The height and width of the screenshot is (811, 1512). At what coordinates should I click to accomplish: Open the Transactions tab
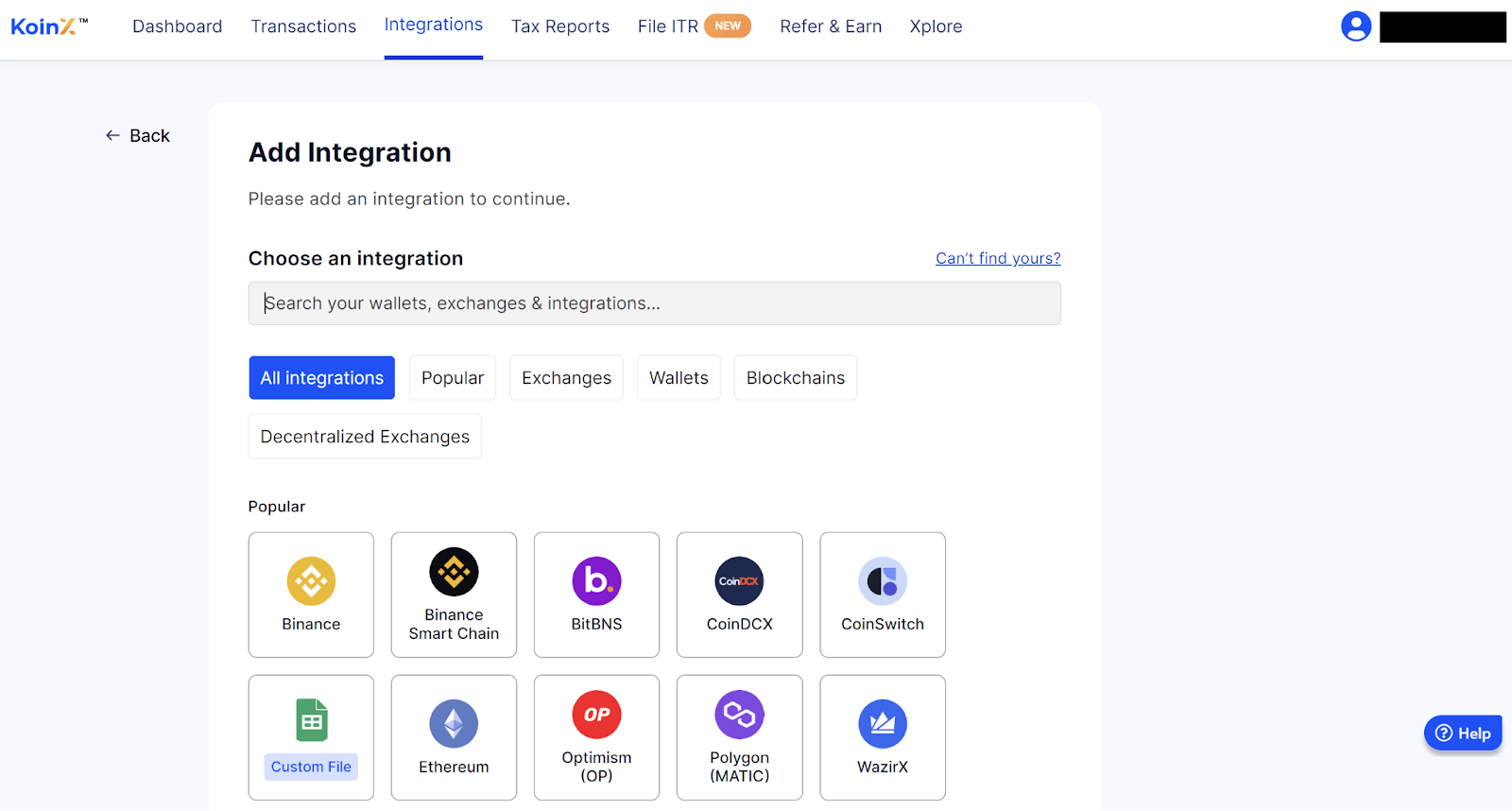tap(303, 26)
